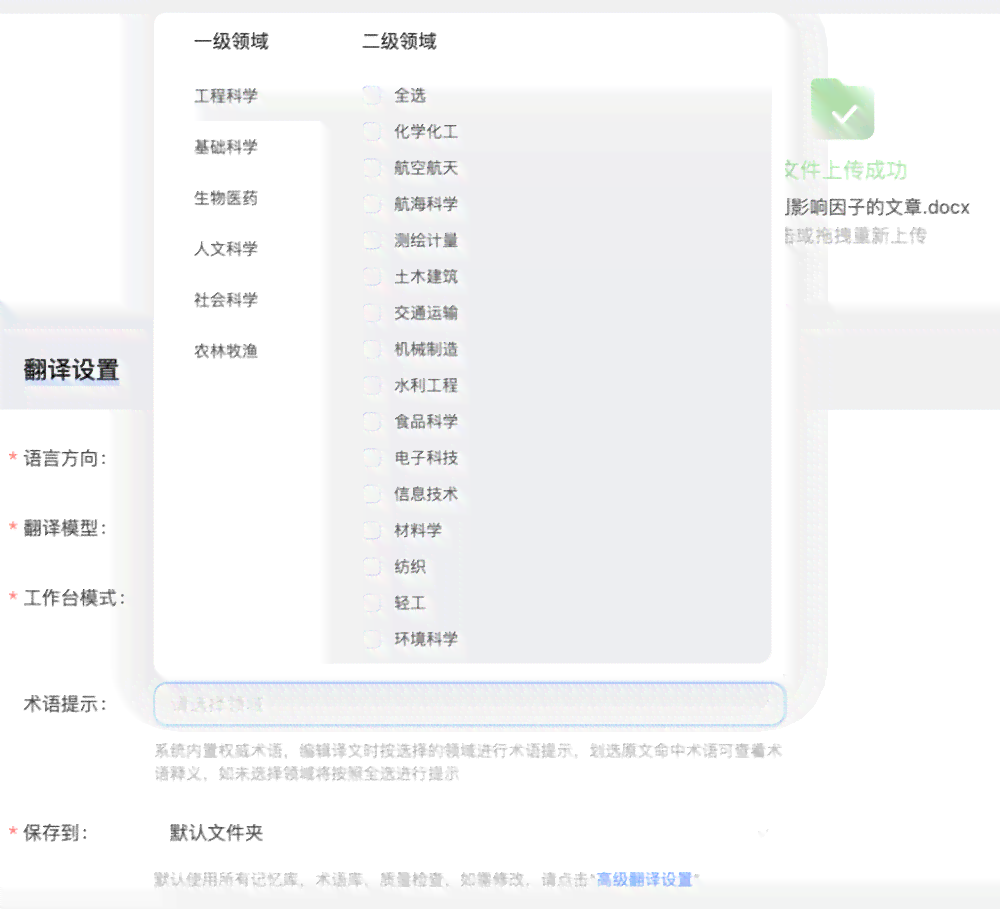Choose 基础科学 first-level domain
Viewport: 1000px width, 909px height.
(x=226, y=147)
